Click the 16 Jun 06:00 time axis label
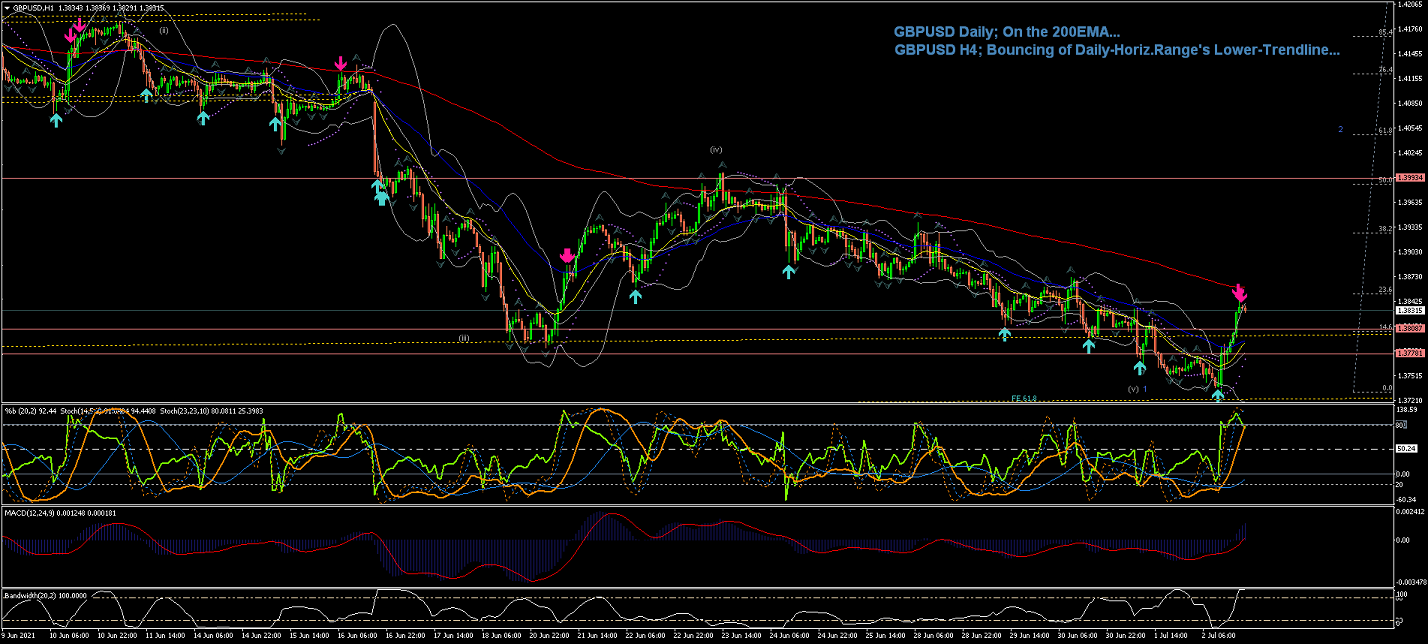The image size is (1428, 644). pyautogui.click(x=358, y=634)
